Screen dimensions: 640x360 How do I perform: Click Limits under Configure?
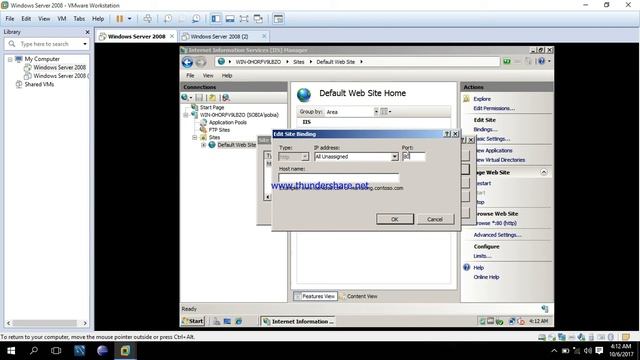pos(482,256)
